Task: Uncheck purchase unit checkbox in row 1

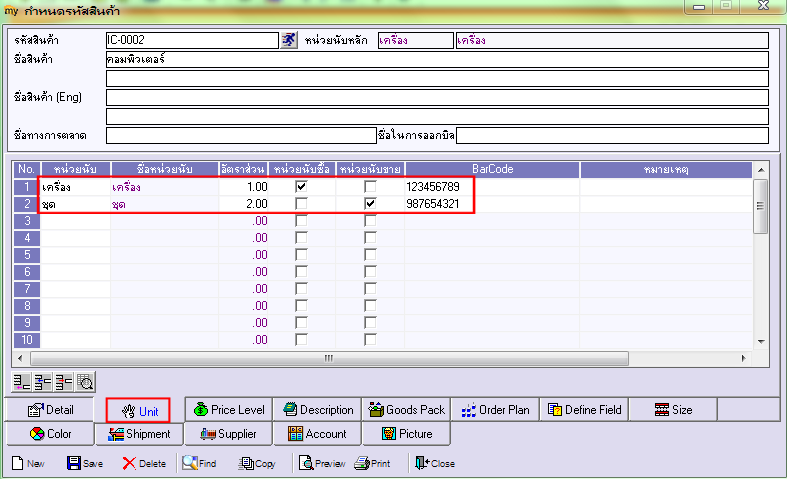Action: pyautogui.click(x=301, y=187)
